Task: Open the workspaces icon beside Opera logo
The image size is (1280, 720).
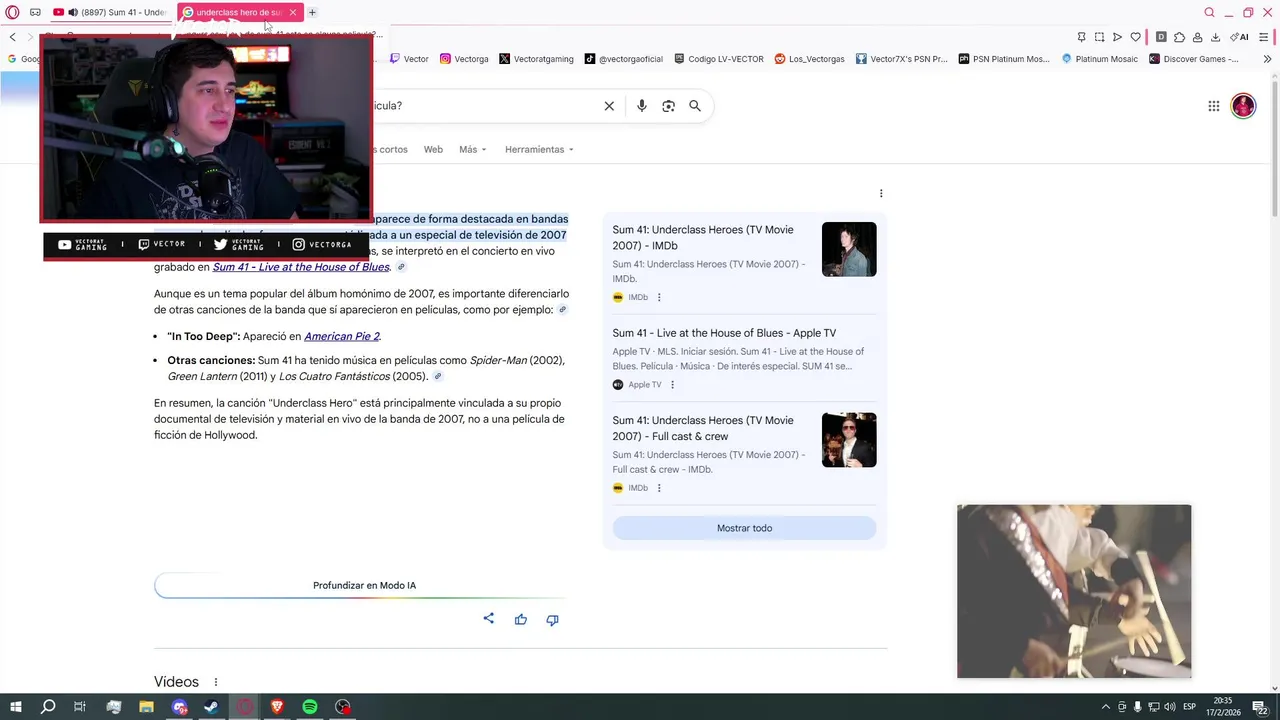Action: coord(35,12)
